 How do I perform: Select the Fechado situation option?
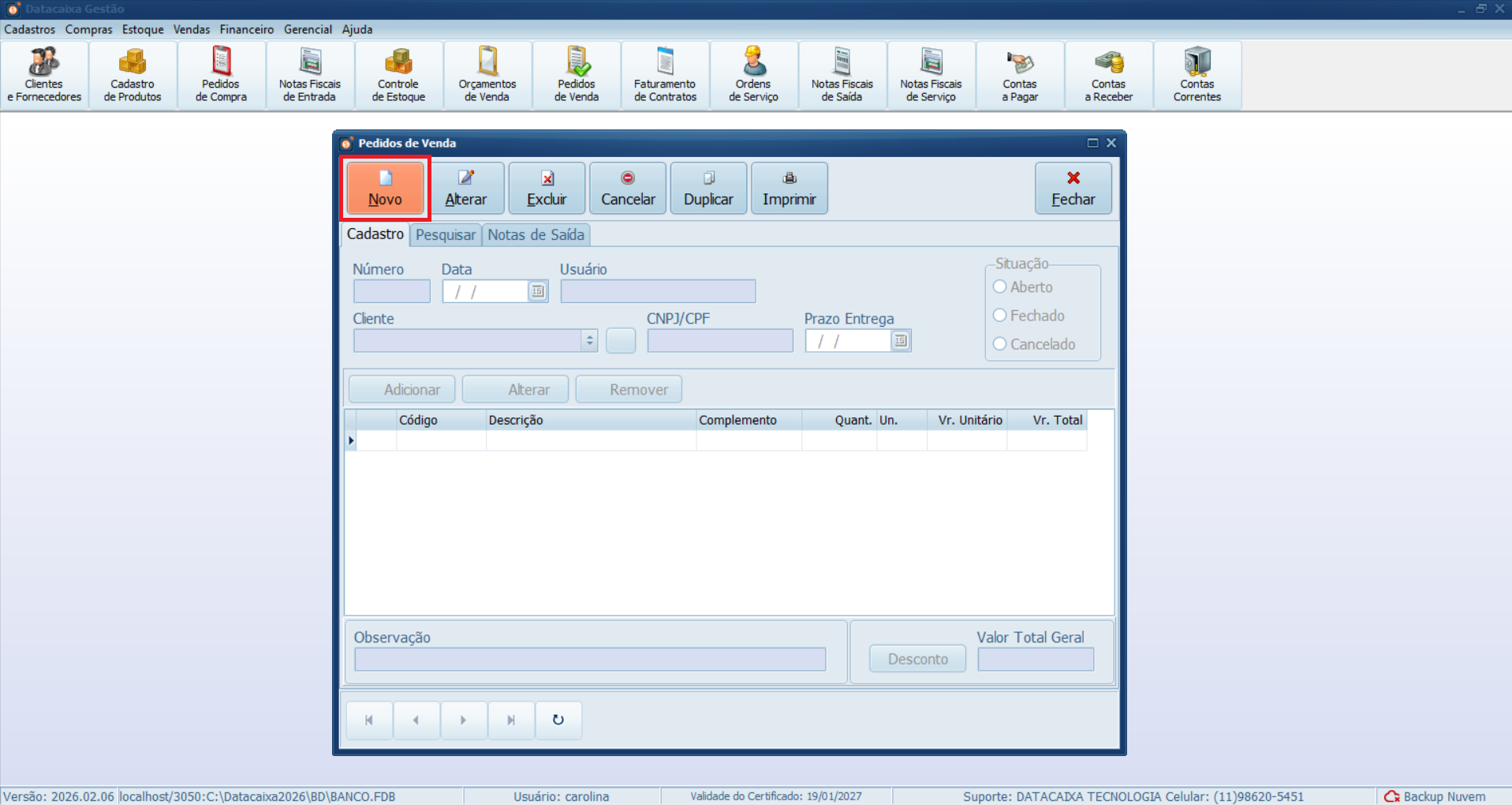click(x=1000, y=315)
